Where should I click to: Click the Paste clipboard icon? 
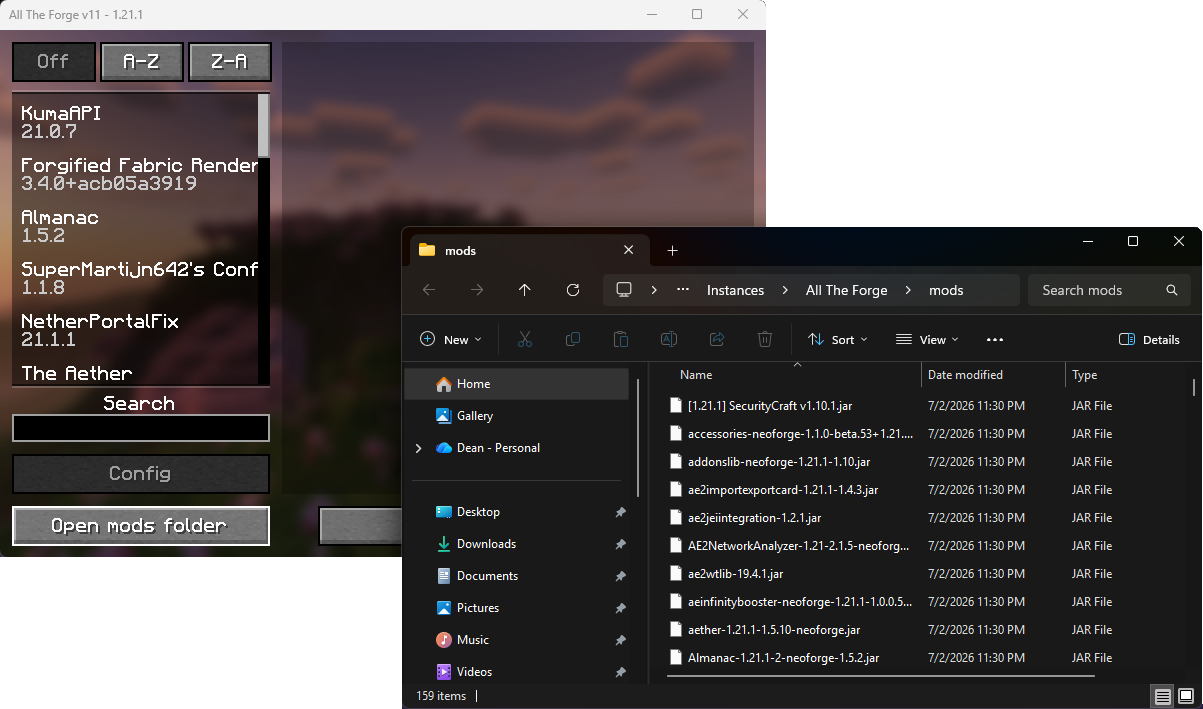[621, 339]
